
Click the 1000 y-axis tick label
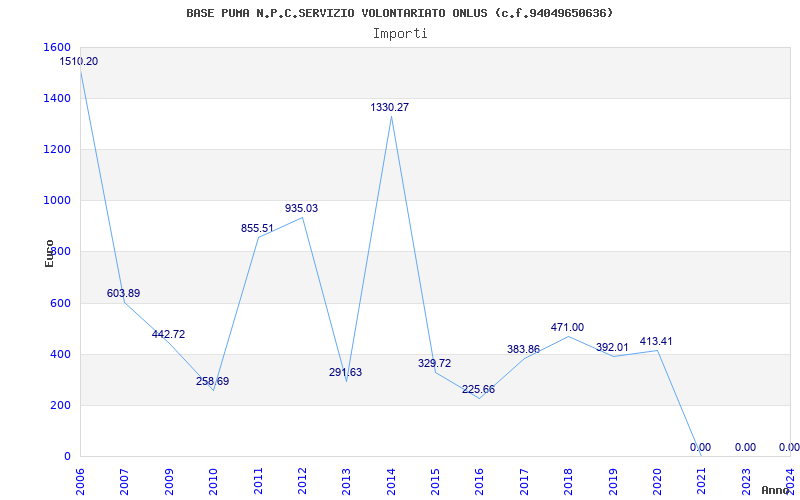tap(57, 201)
